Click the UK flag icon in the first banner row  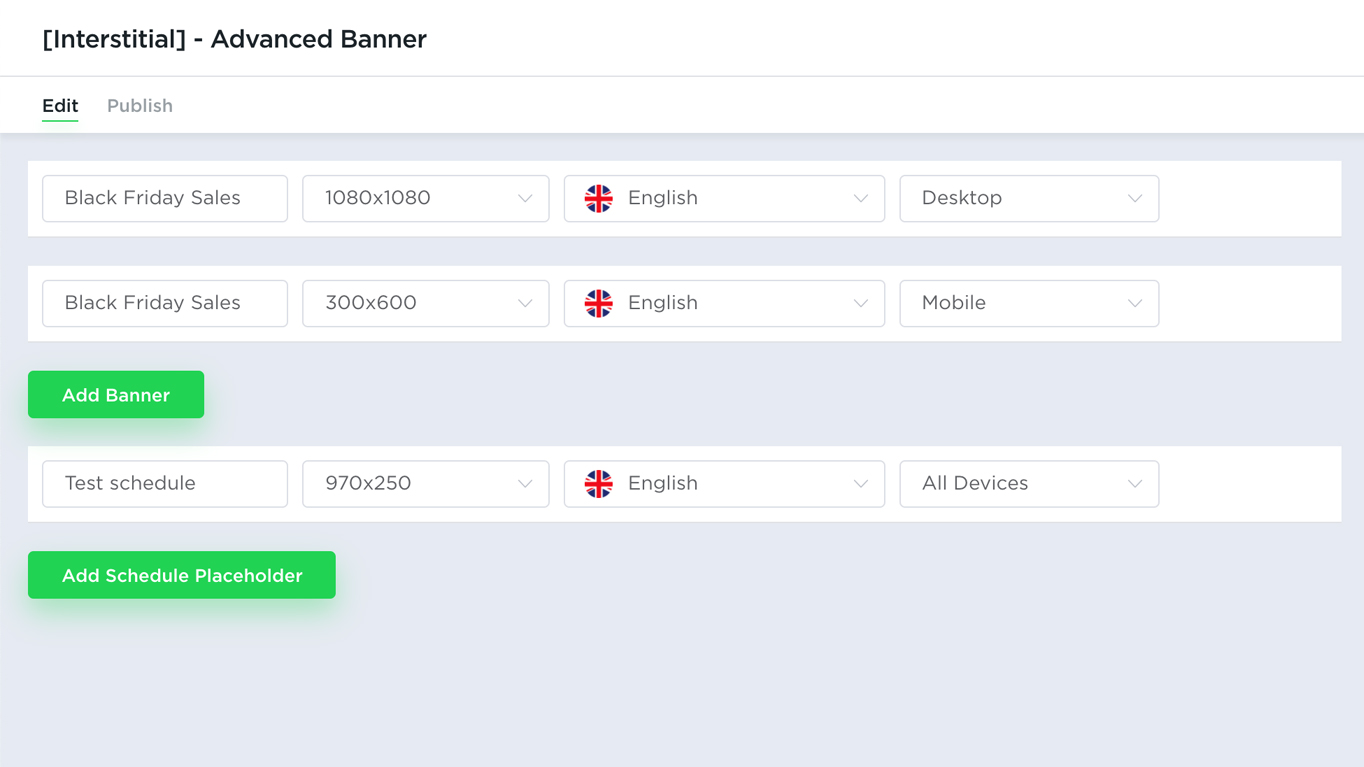coord(598,198)
